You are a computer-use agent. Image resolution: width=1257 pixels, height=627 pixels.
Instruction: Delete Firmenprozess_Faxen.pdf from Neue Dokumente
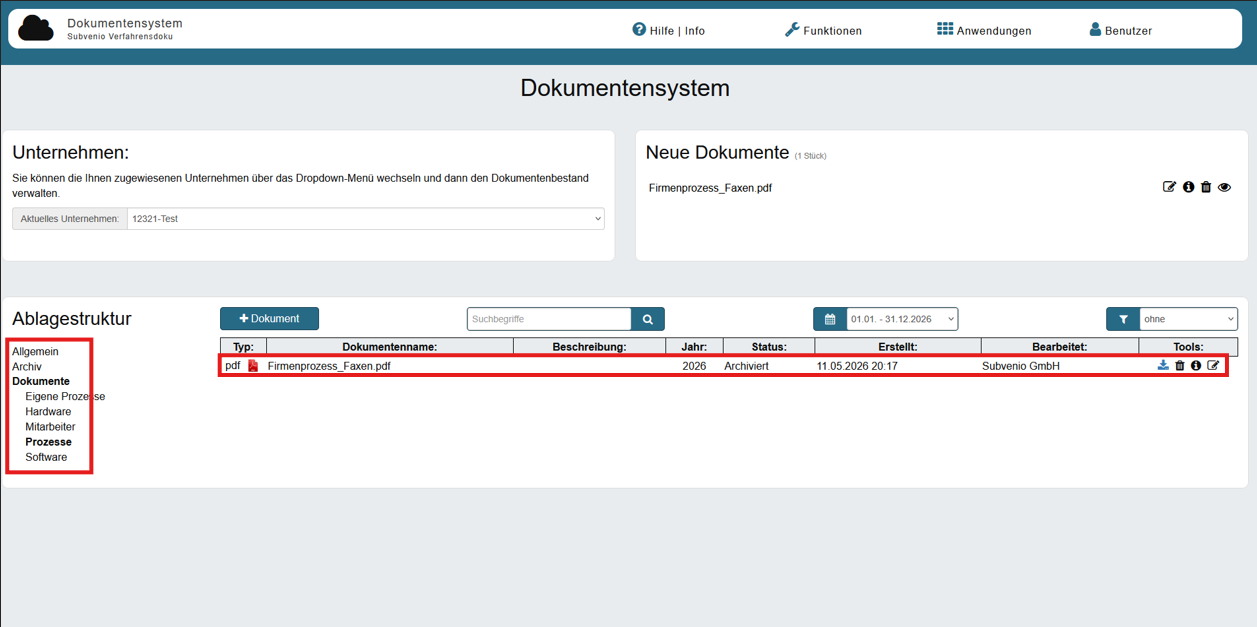coord(1206,187)
